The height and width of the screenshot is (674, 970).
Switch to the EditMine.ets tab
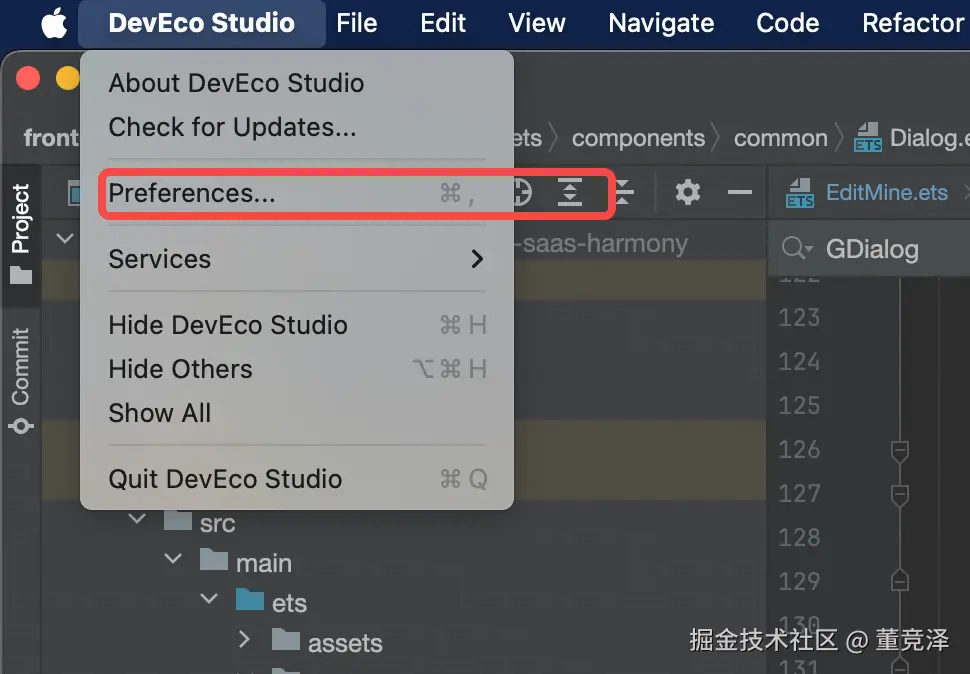[x=886, y=192]
